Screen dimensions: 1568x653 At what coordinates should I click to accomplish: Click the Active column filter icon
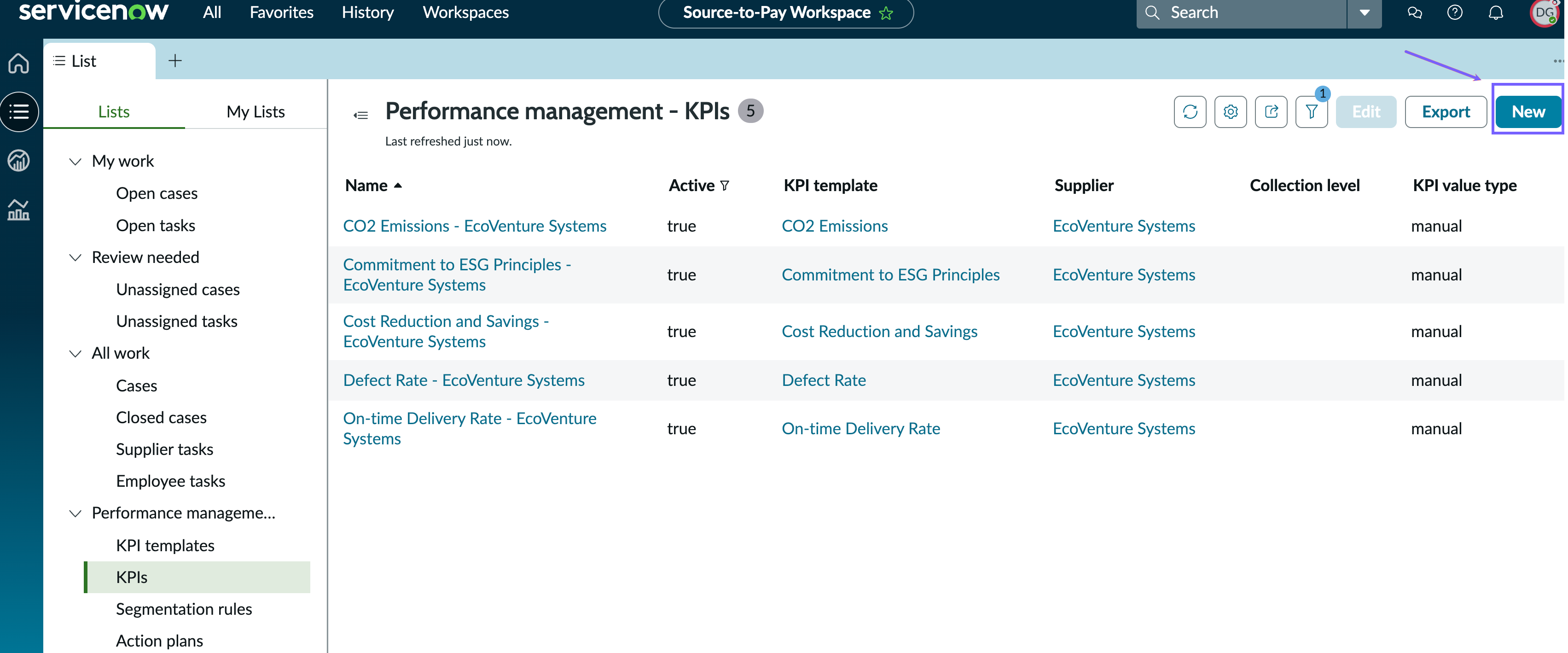click(724, 185)
